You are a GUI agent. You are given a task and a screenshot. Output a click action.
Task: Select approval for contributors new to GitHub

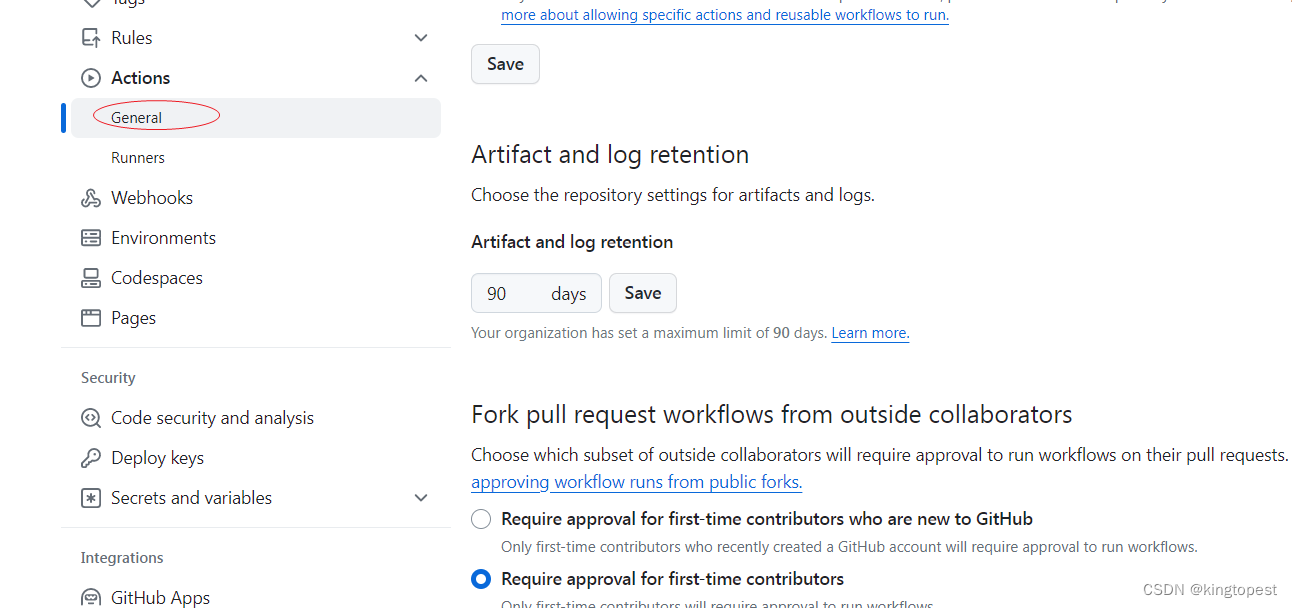tap(481, 519)
